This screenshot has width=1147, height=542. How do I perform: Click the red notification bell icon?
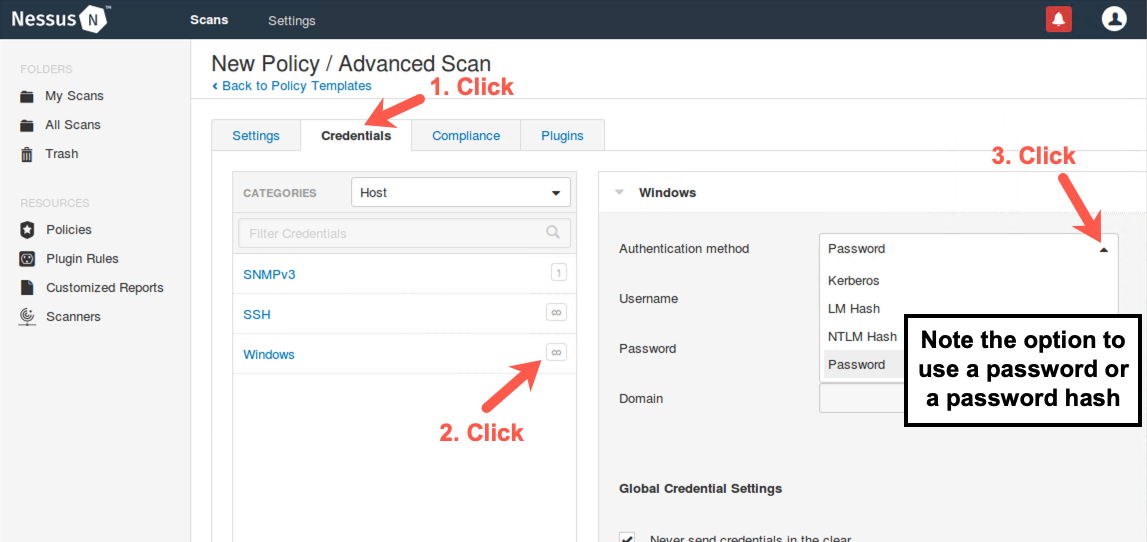pyautogui.click(x=1058, y=19)
